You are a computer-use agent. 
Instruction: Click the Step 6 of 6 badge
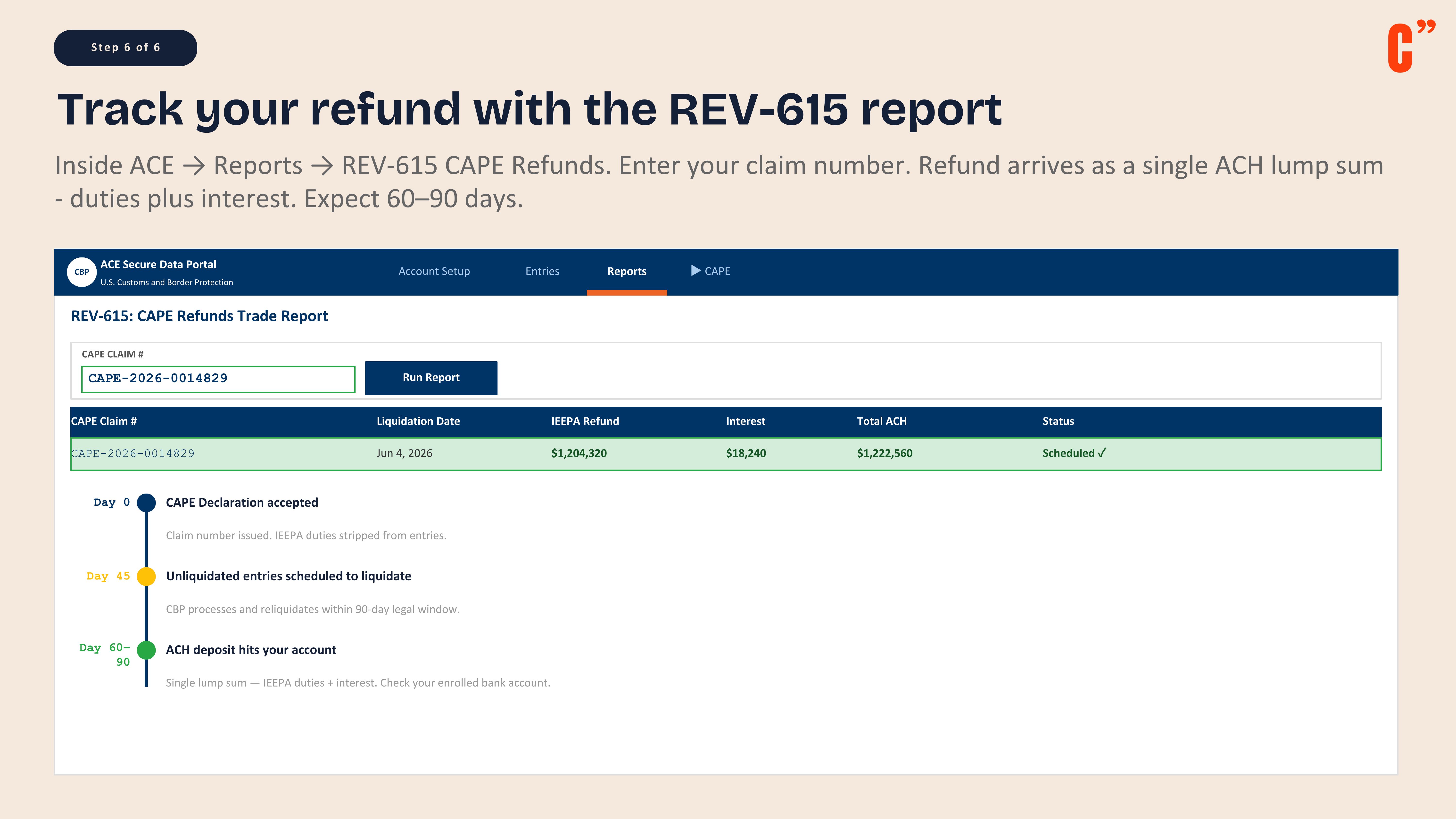coord(125,48)
